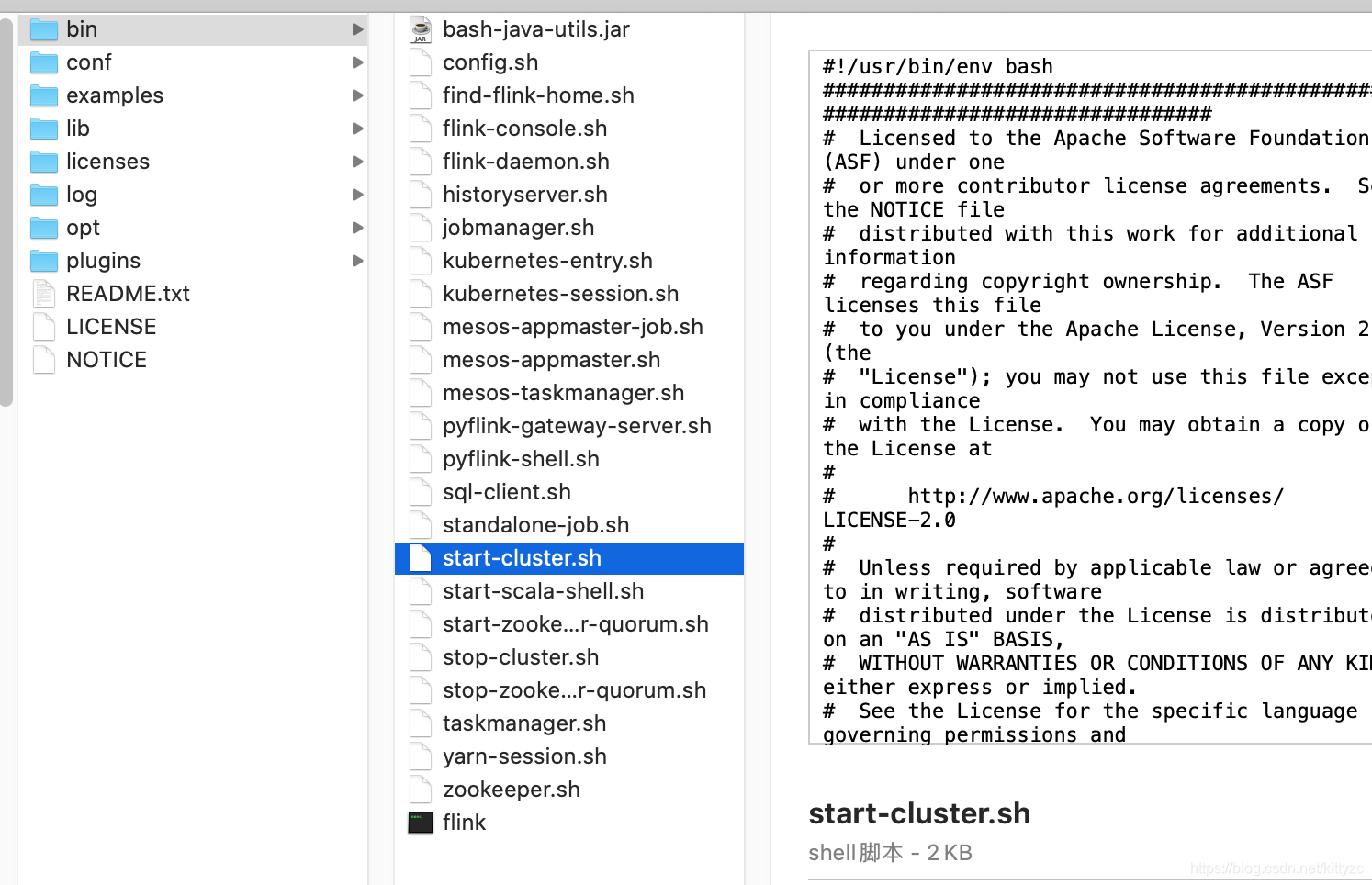Select standalone-job.sh file name
Screen dimensions: 1372x885
(x=535, y=525)
